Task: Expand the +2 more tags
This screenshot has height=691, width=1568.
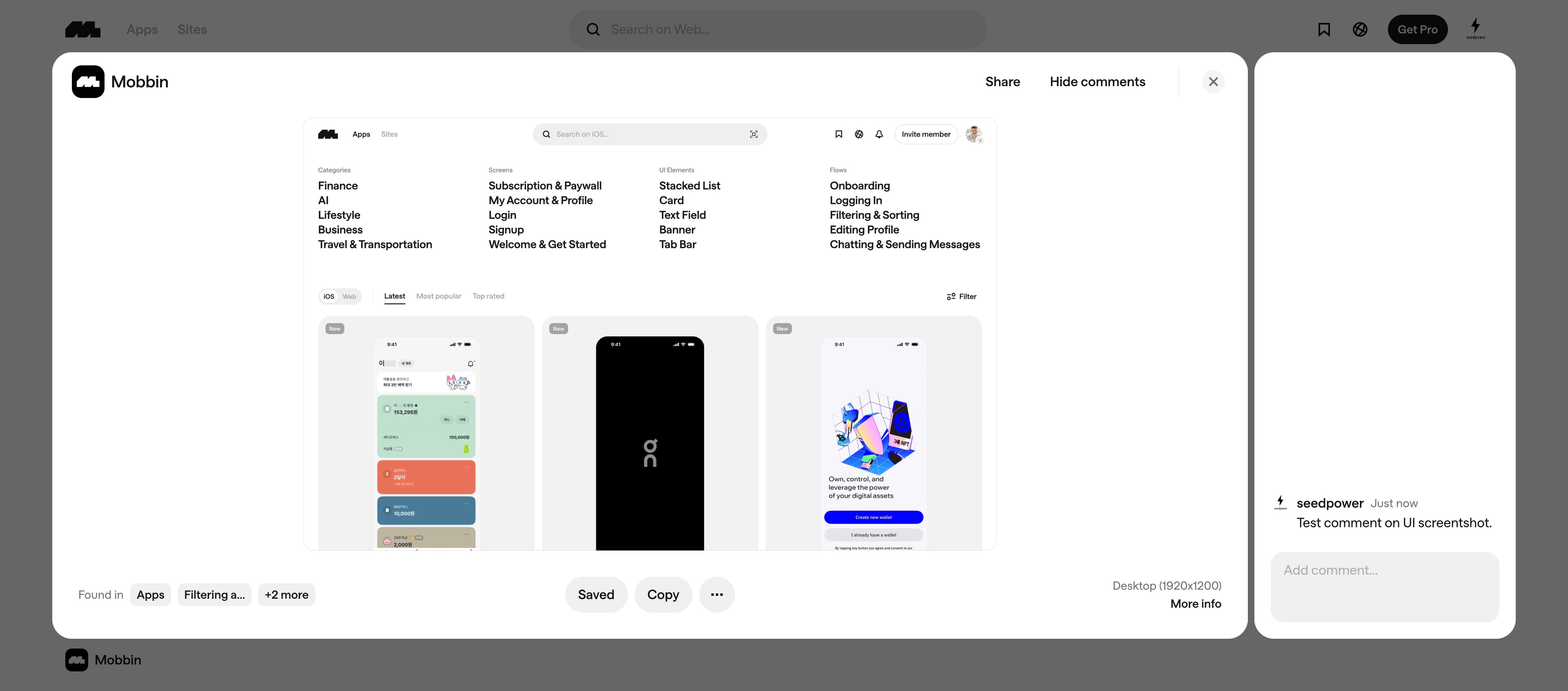Action: [286, 595]
